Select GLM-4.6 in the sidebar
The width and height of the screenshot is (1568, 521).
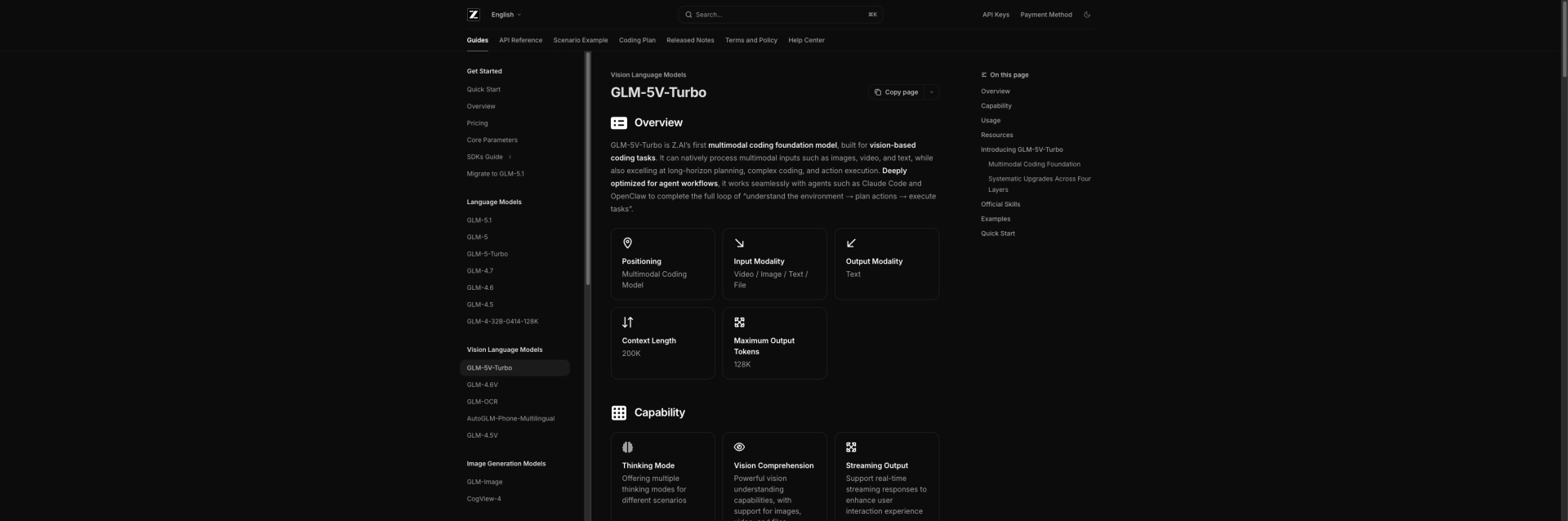coord(480,287)
